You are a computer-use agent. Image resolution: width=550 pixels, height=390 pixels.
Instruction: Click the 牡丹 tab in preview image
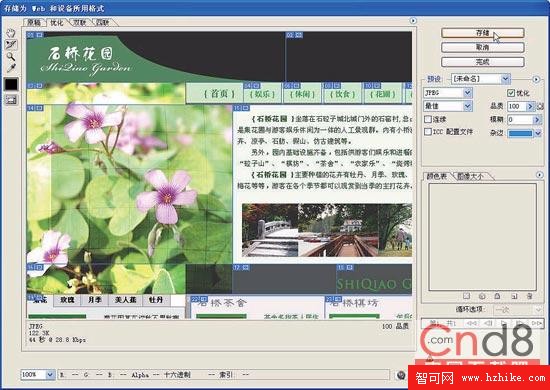pos(156,300)
